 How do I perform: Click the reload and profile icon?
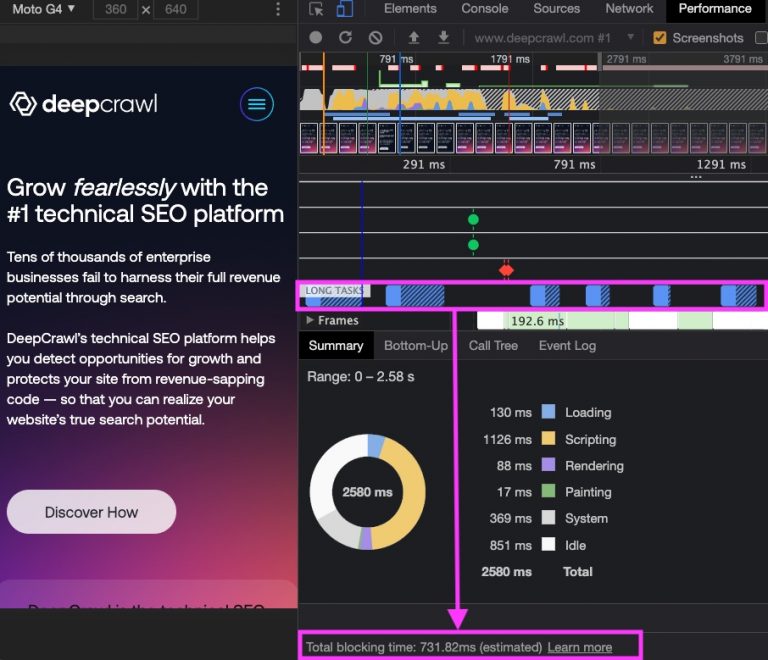point(345,38)
